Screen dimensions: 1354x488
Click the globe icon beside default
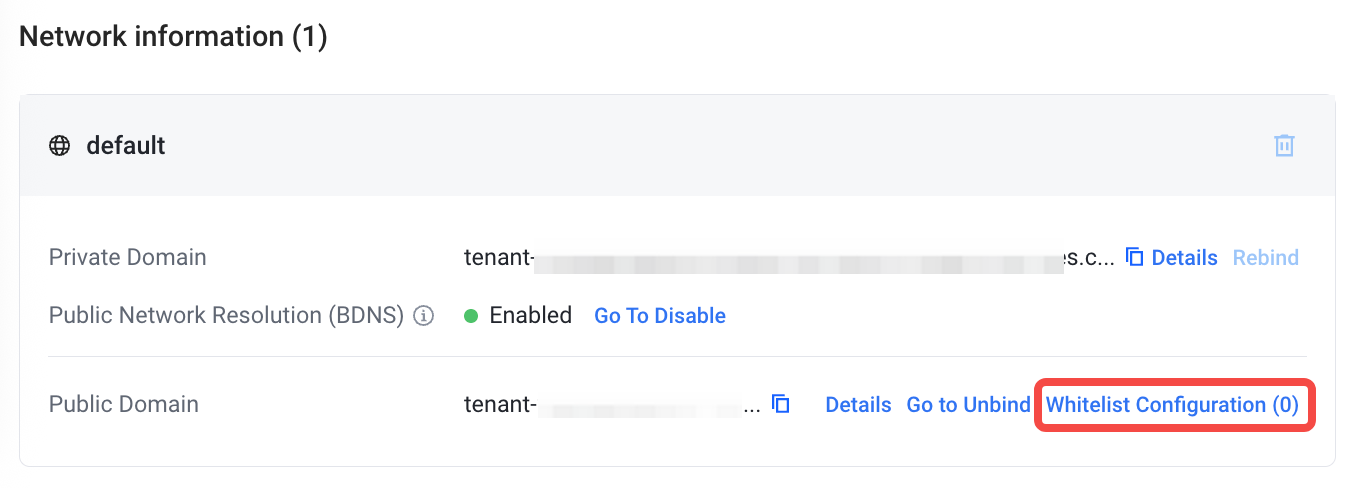tap(60, 146)
